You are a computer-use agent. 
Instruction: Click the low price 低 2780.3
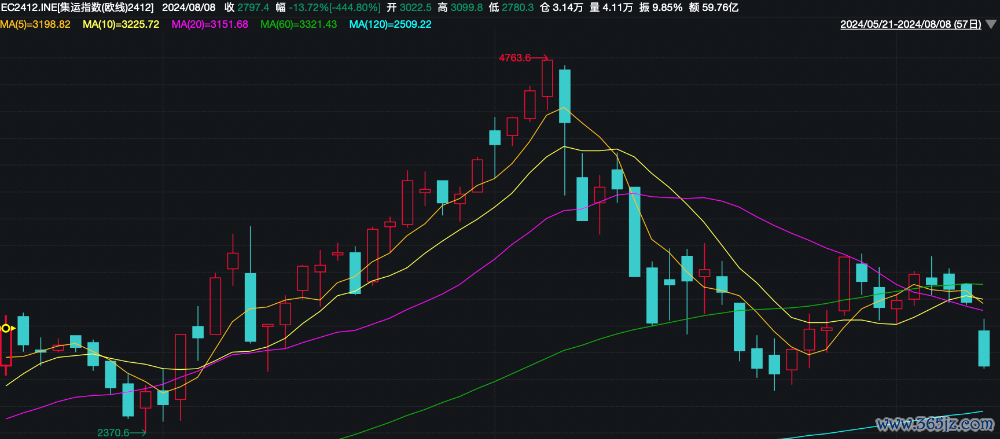click(511, 8)
